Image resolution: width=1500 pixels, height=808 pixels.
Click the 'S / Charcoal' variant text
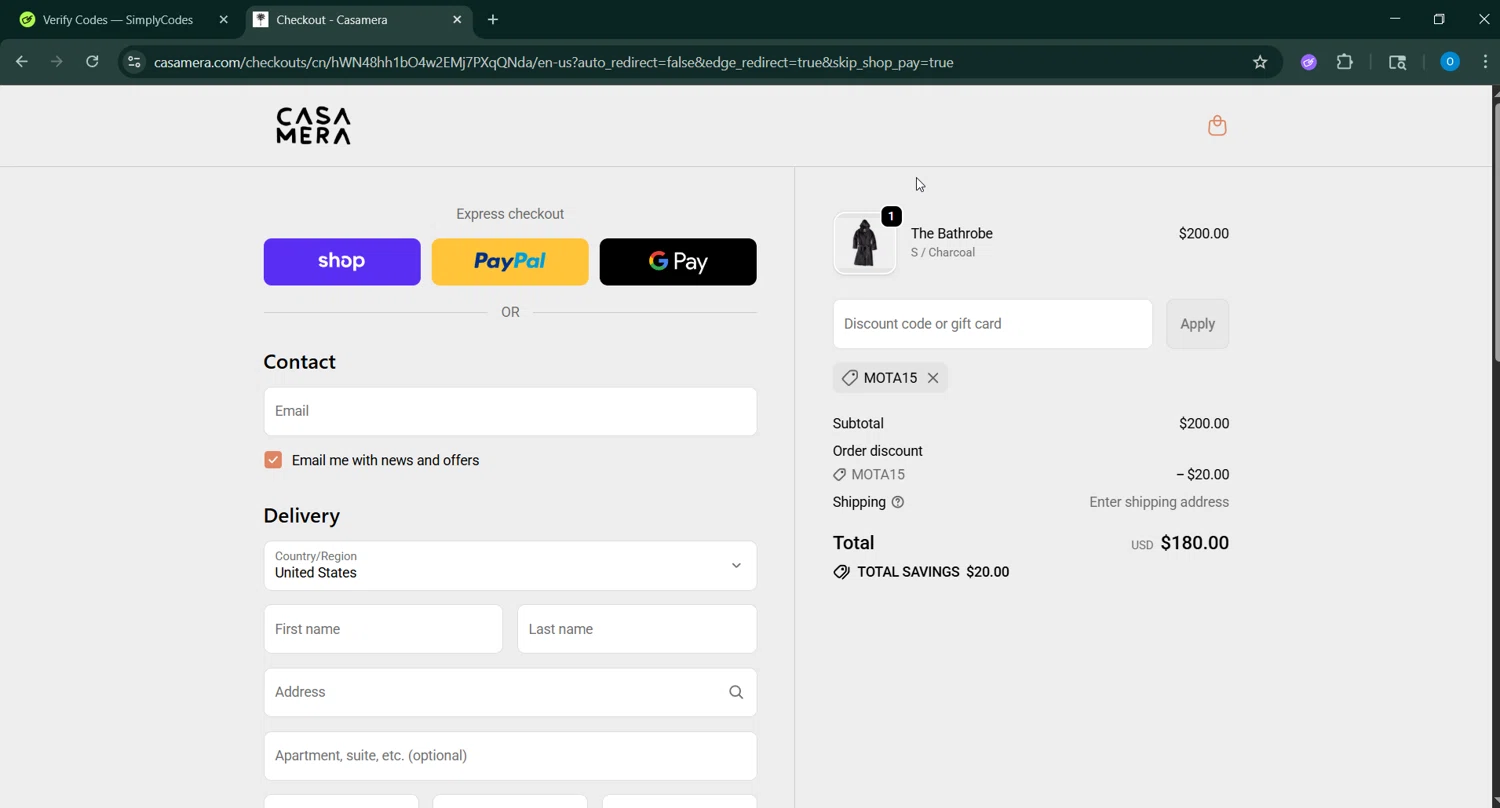pyautogui.click(x=942, y=253)
